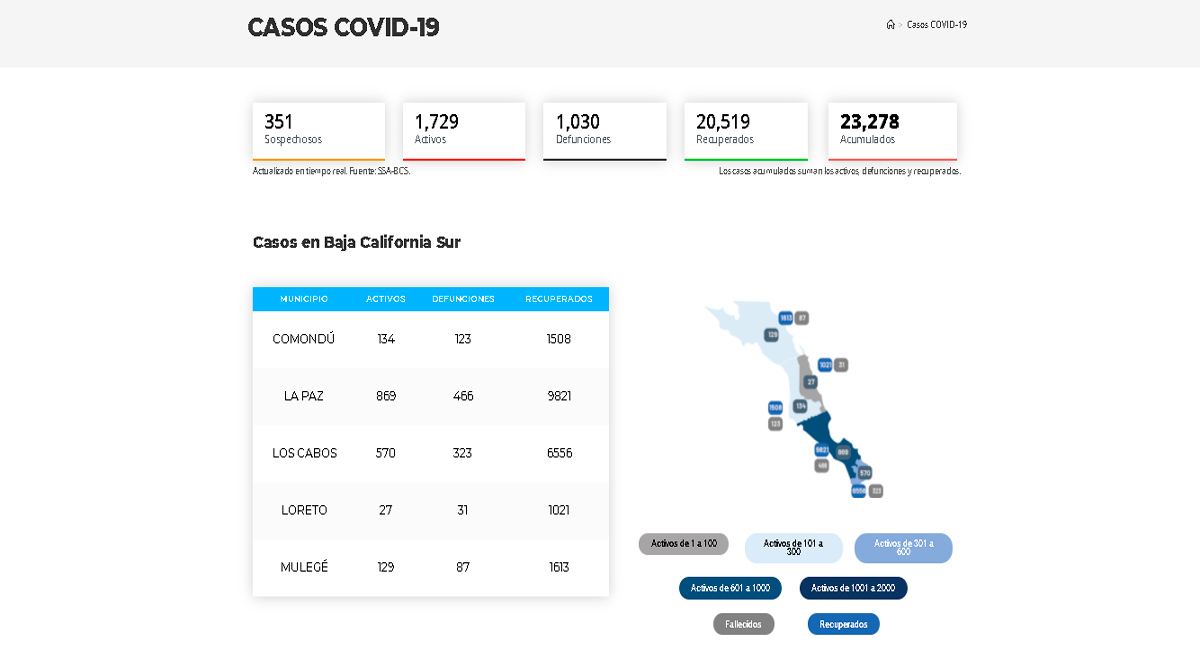1200x666 pixels.
Task: Click the Casos COVID-19 breadcrumb link
Action: (936, 25)
